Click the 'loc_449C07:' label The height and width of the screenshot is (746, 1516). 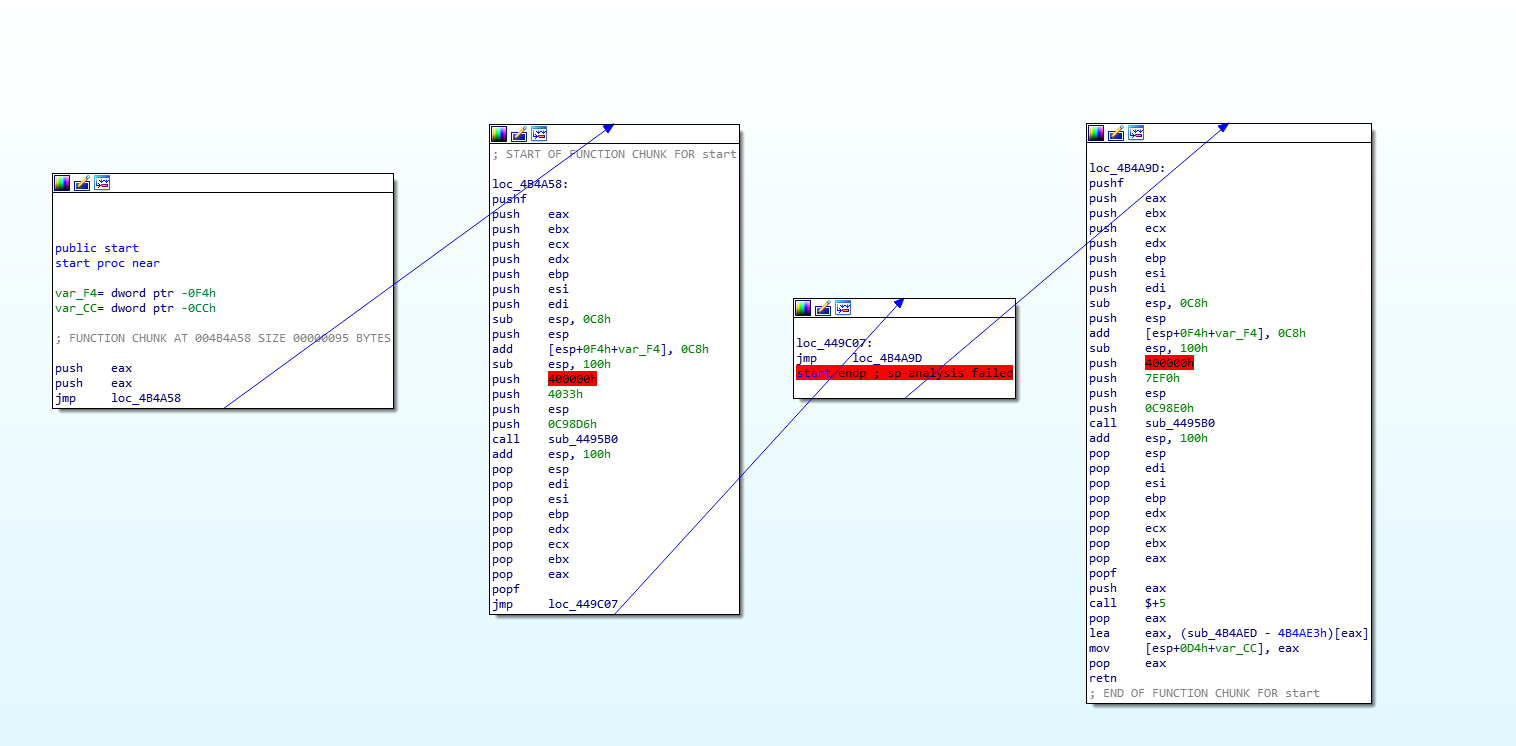click(x=835, y=343)
